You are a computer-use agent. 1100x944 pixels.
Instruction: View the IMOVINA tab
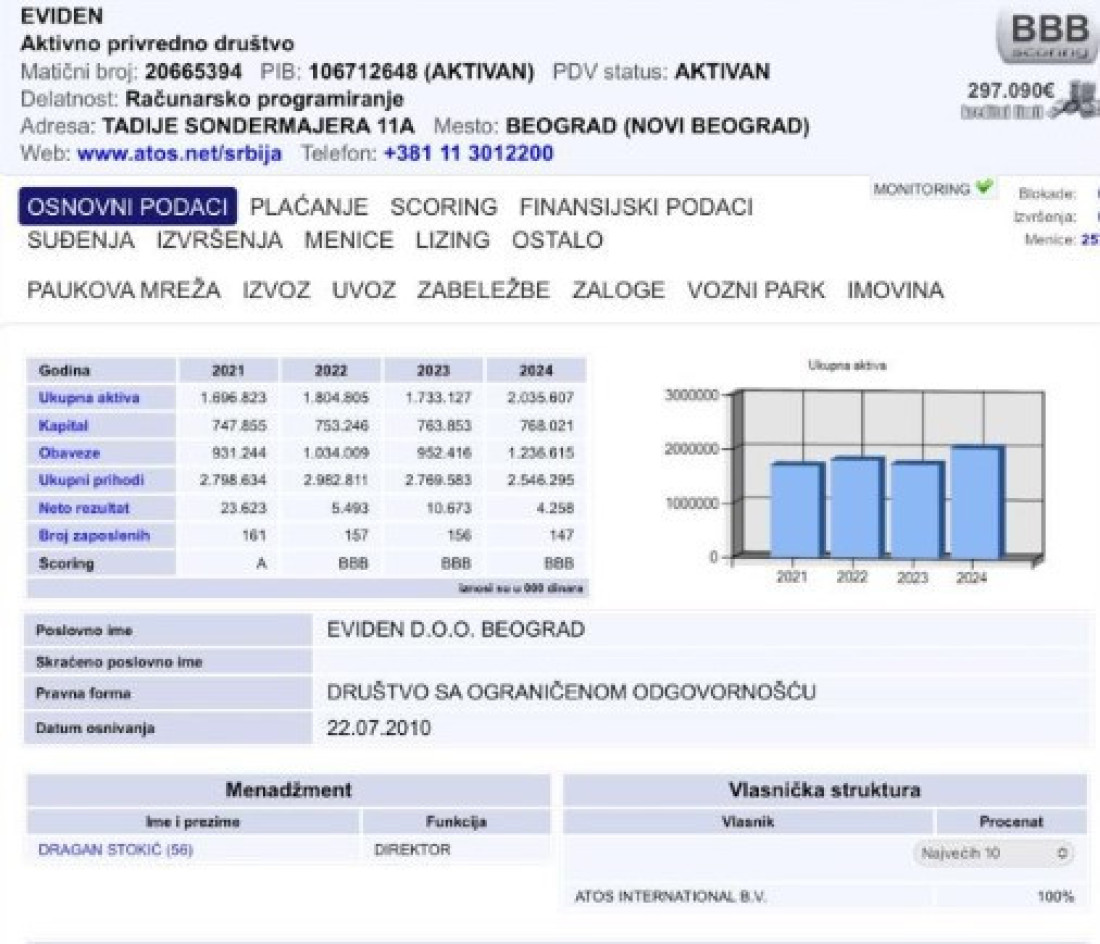[x=895, y=290]
